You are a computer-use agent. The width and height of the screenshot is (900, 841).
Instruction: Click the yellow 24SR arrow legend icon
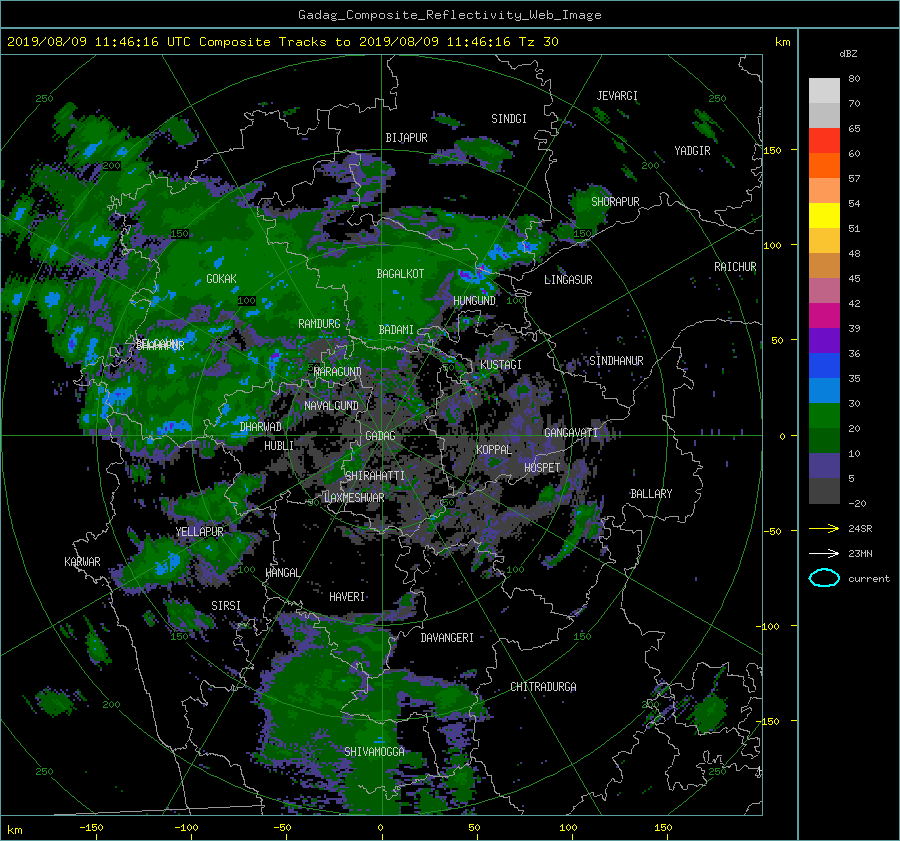[x=824, y=528]
